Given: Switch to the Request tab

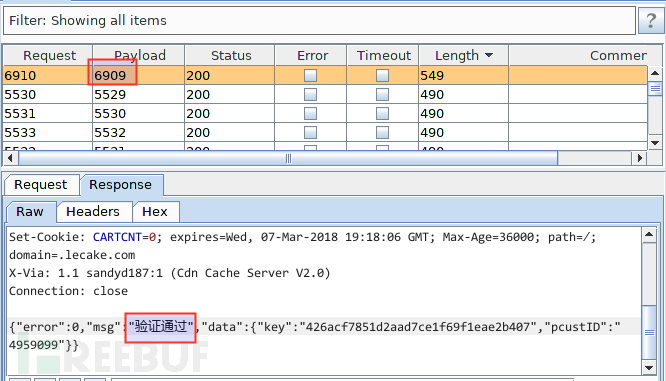Looking at the screenshot, I should (x=41, y=185).
